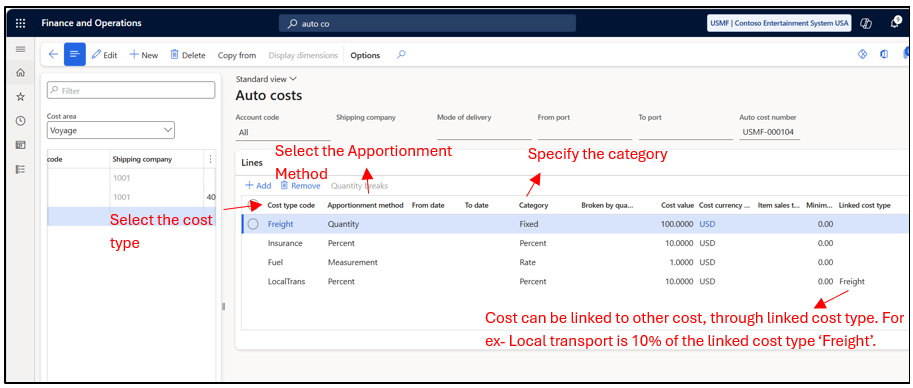913x388 pixels.
Task: Click the Mode of delivery field
Action: click(x=484, y=132)
